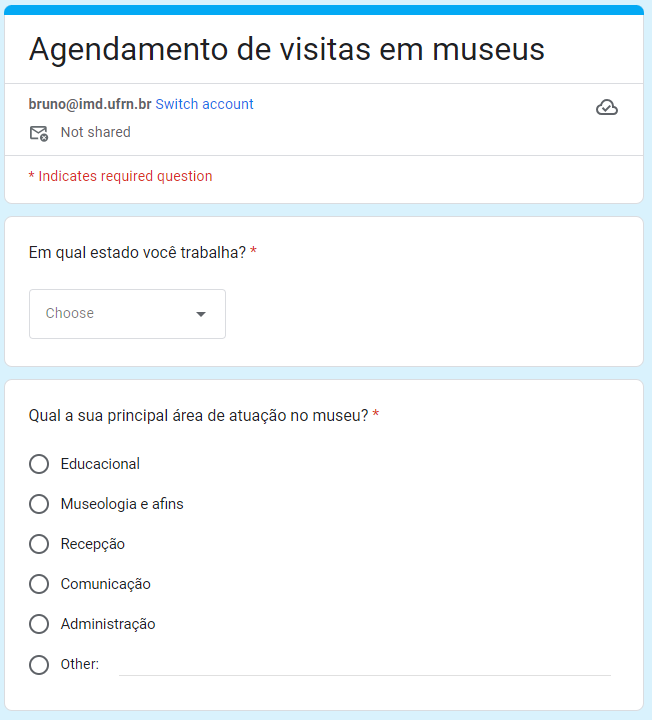Click the Em qual estado você trabalha question
The image size is (652, 720).
click(137, 253)
